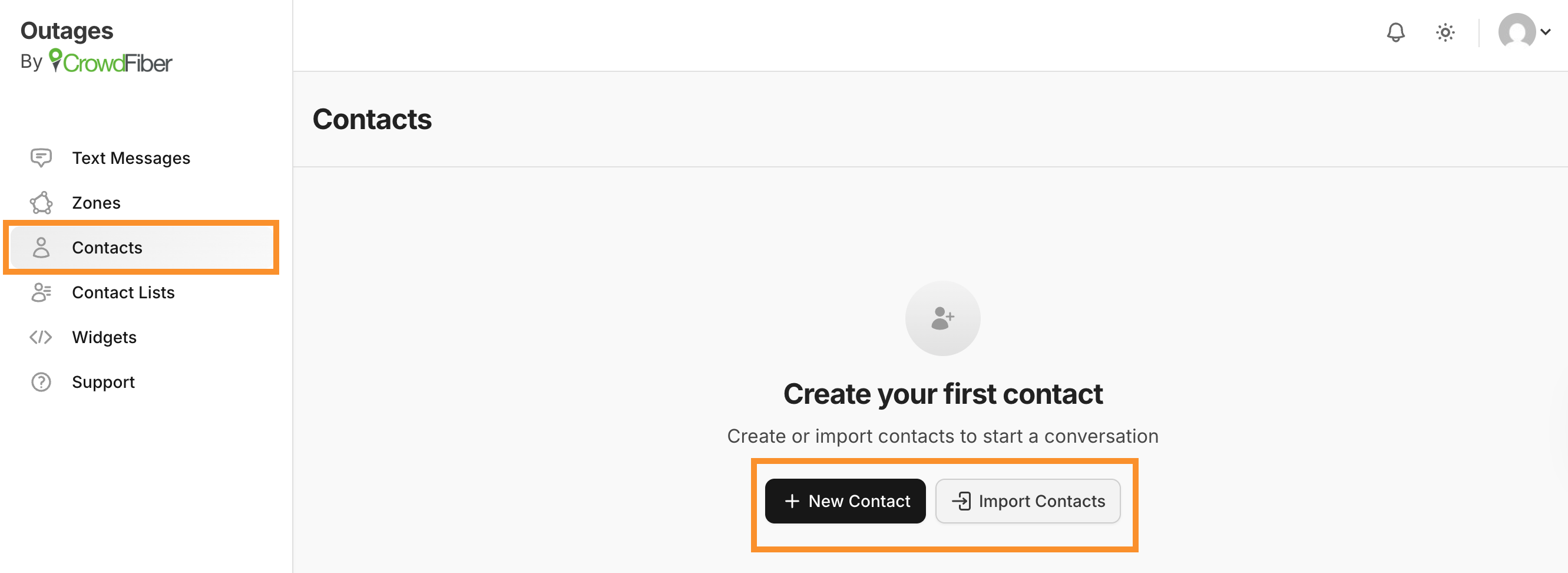Screen dimensions: 1568x573
Task: Click the Zones polygon icon in sidebar
Action: pos(41,203)
